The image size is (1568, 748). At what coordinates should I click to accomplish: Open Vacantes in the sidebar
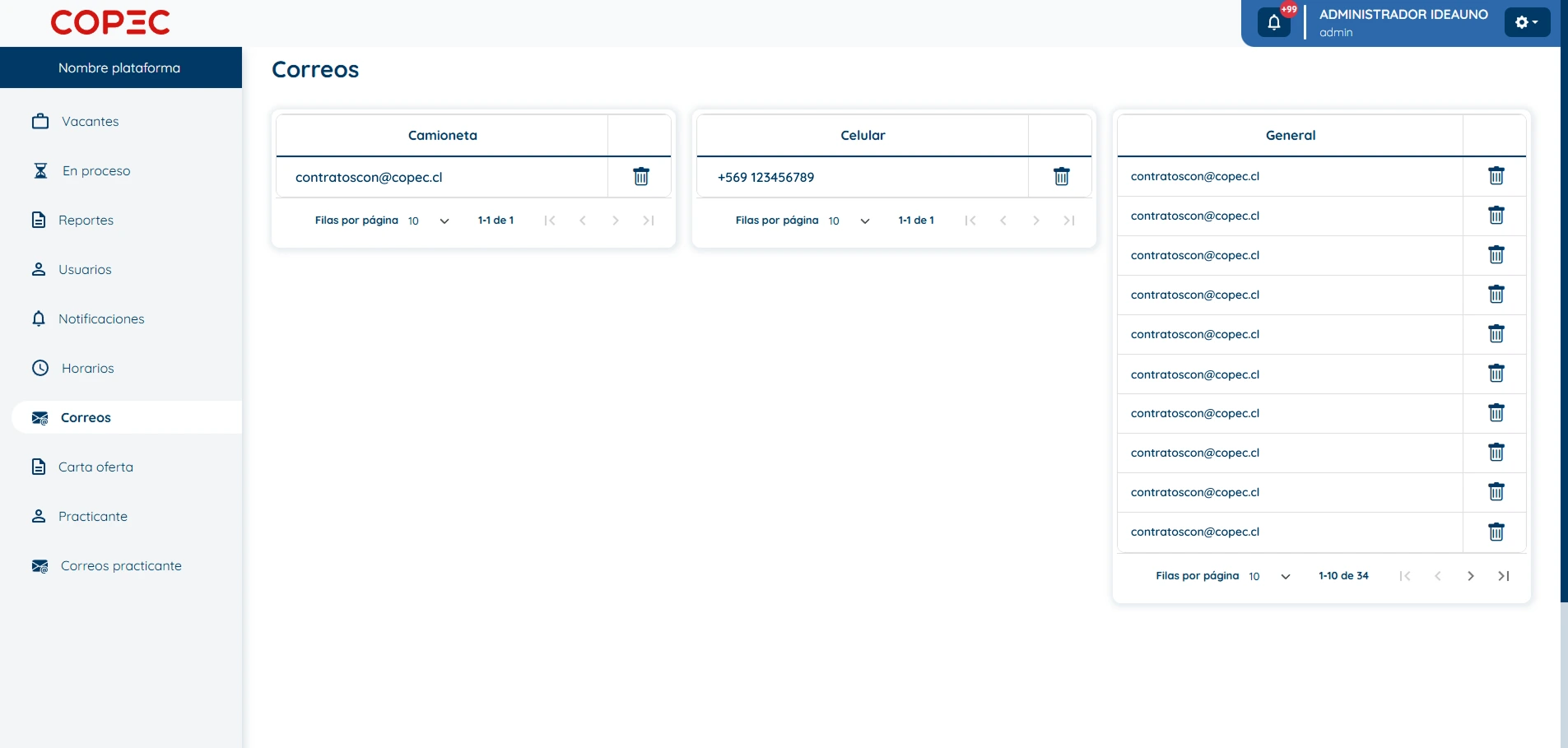[90, 122]
